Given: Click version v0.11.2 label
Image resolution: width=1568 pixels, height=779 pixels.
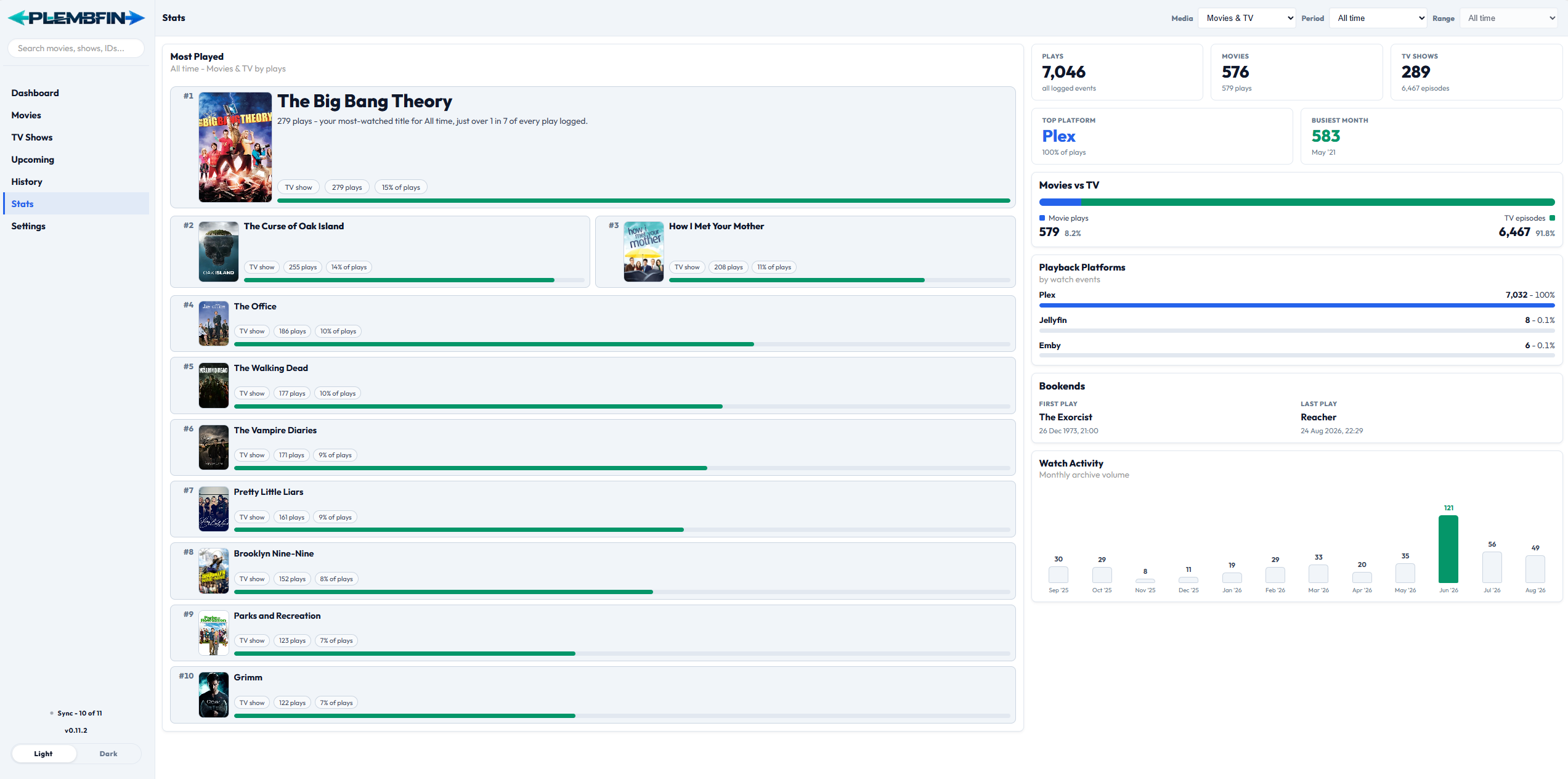Looking at the screenshot, I should (76, 730).
